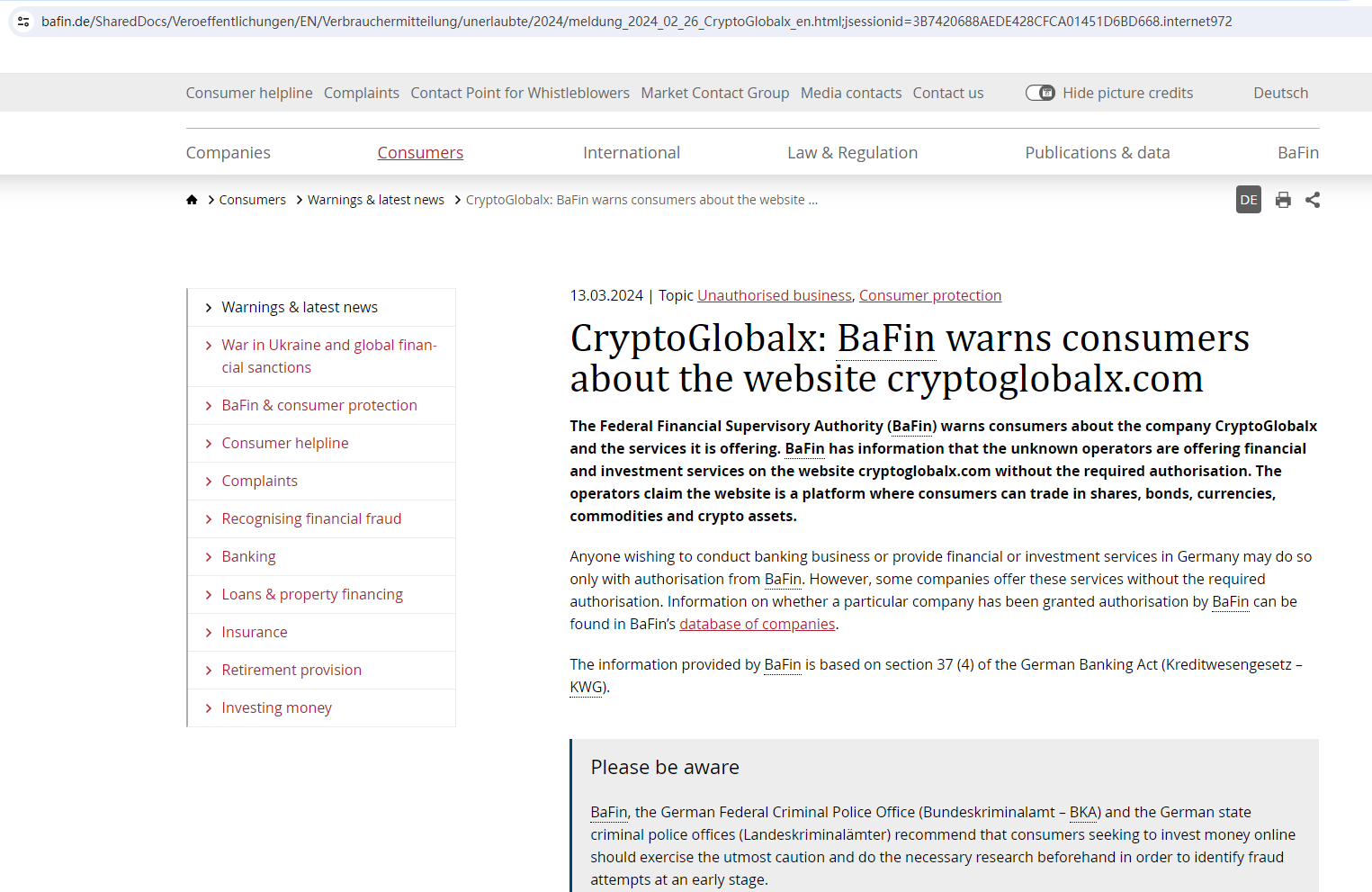This screenshot has height=892, width=1372.
Task: Click the Please be aware heading
Action: pyautogui.click(x=665, y=768)
